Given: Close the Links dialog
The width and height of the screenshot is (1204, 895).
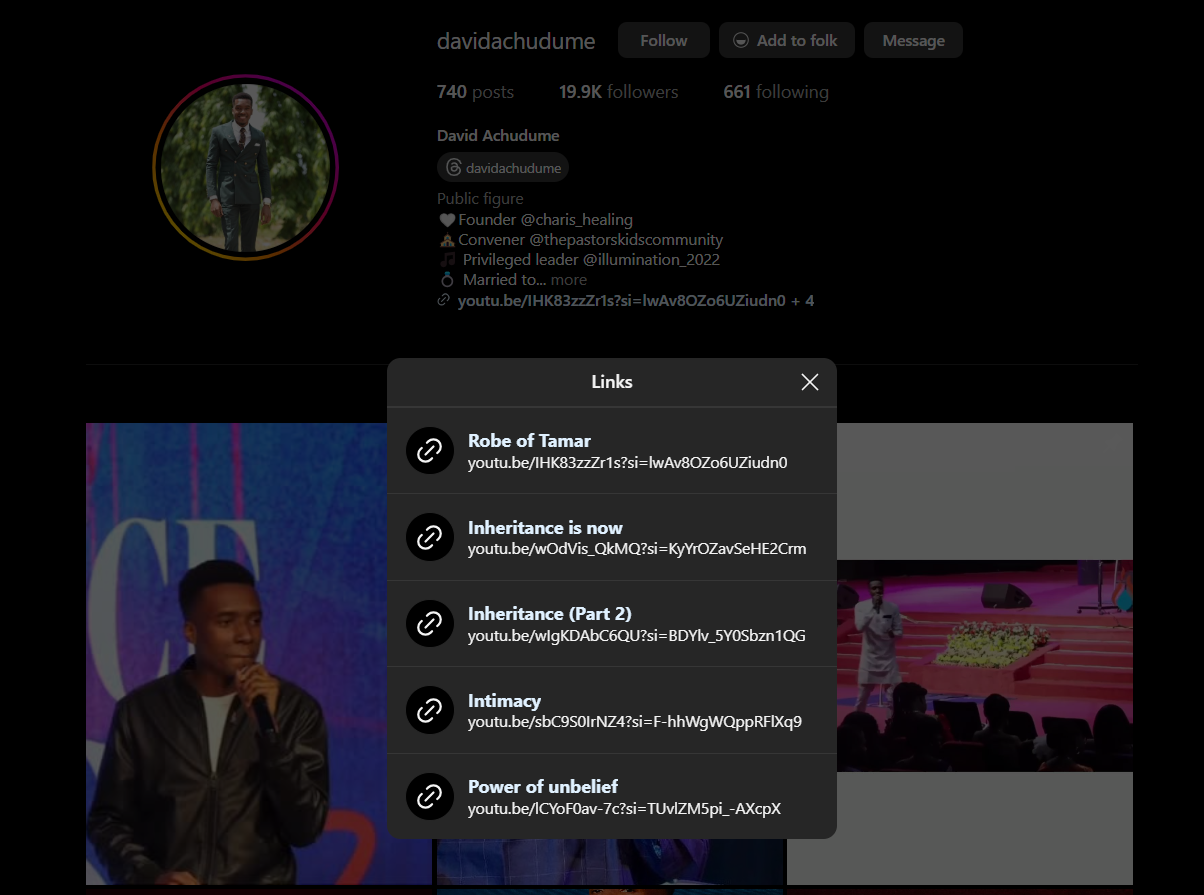Looking at the screenshot, I should pos(810,382).
